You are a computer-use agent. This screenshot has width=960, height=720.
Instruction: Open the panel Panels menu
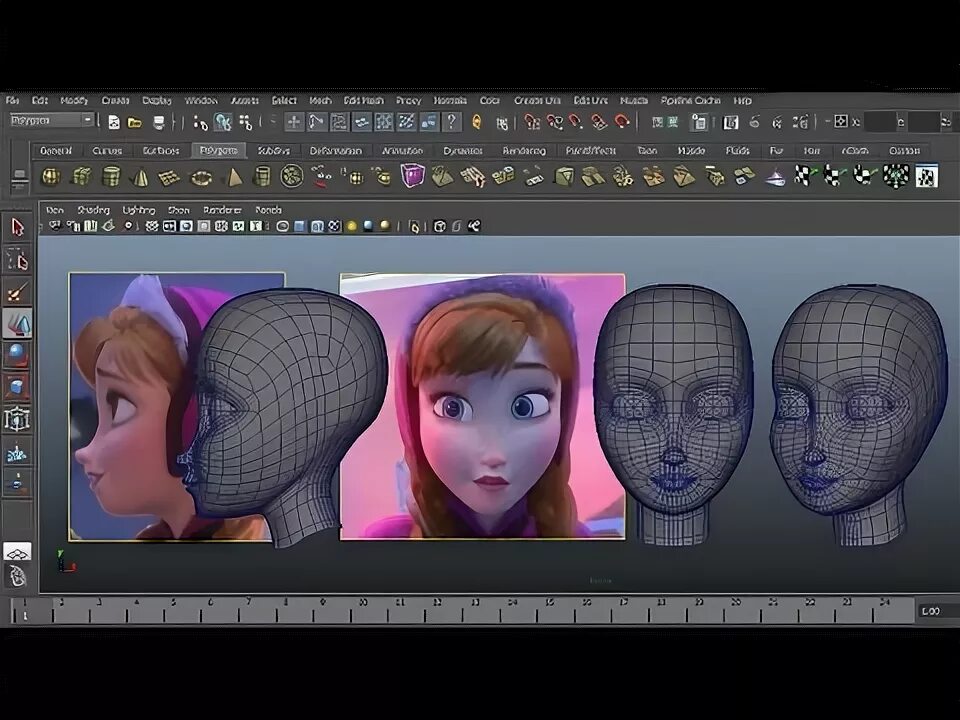(268, 210)
